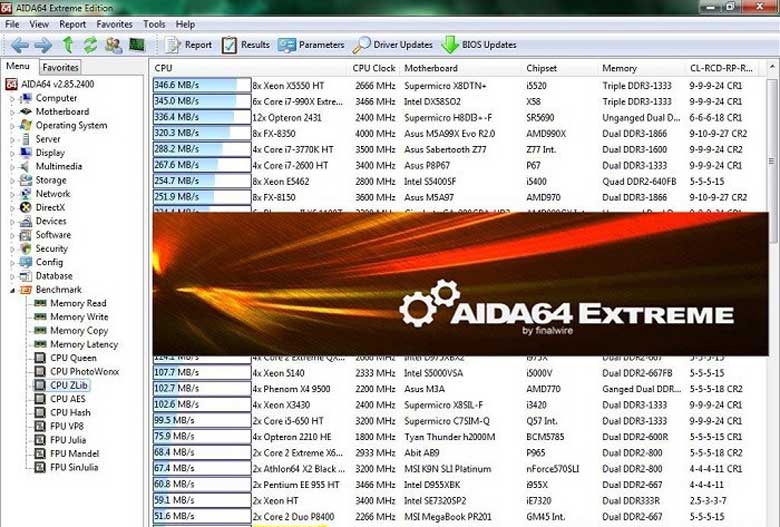The height and width of the screenshot is (527, 780).
Task: Open the Report wizard from the toolbar
Action: [189, 45]
